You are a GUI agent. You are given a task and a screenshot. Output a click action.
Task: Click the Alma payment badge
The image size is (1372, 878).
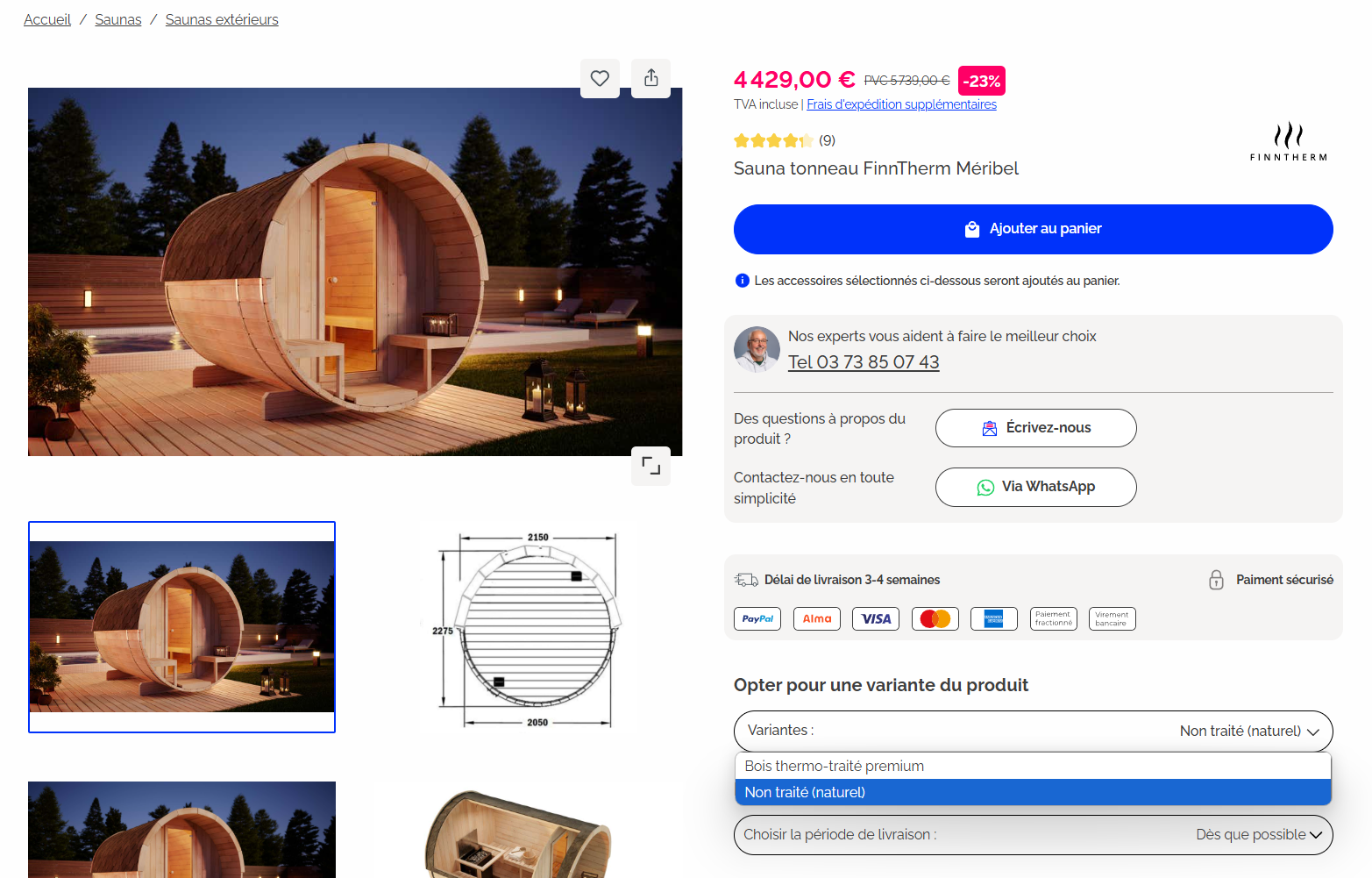[817, 618]
